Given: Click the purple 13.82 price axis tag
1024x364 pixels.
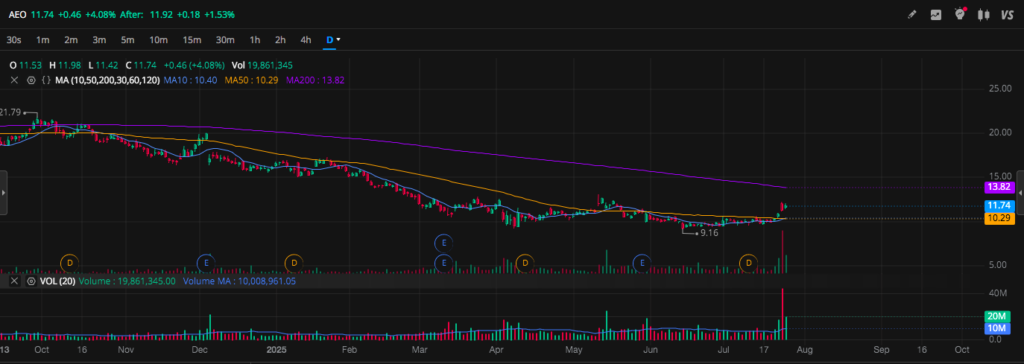Looking at the screenshot, I should tap(999, 188).
